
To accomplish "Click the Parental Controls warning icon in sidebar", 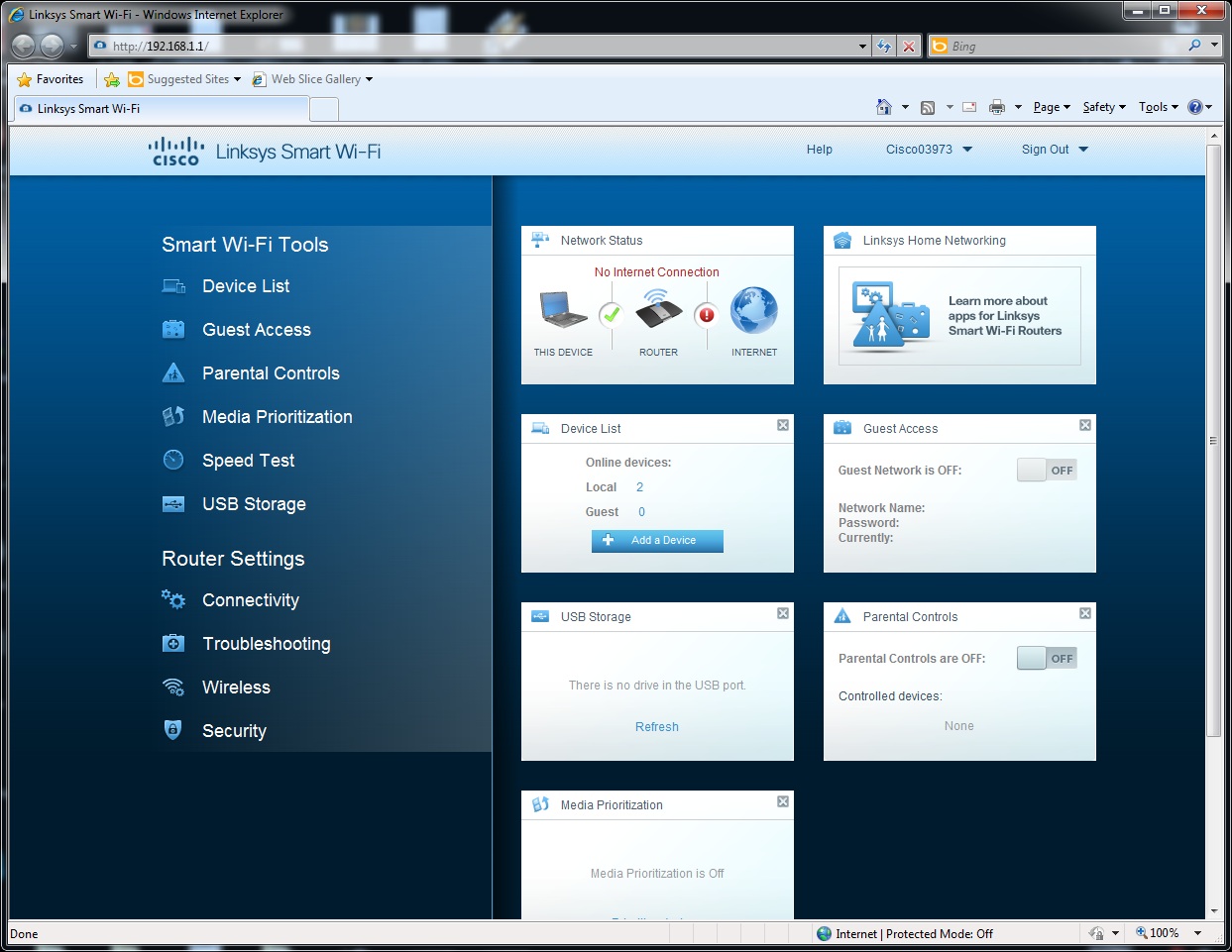I will tap(173, 373).
